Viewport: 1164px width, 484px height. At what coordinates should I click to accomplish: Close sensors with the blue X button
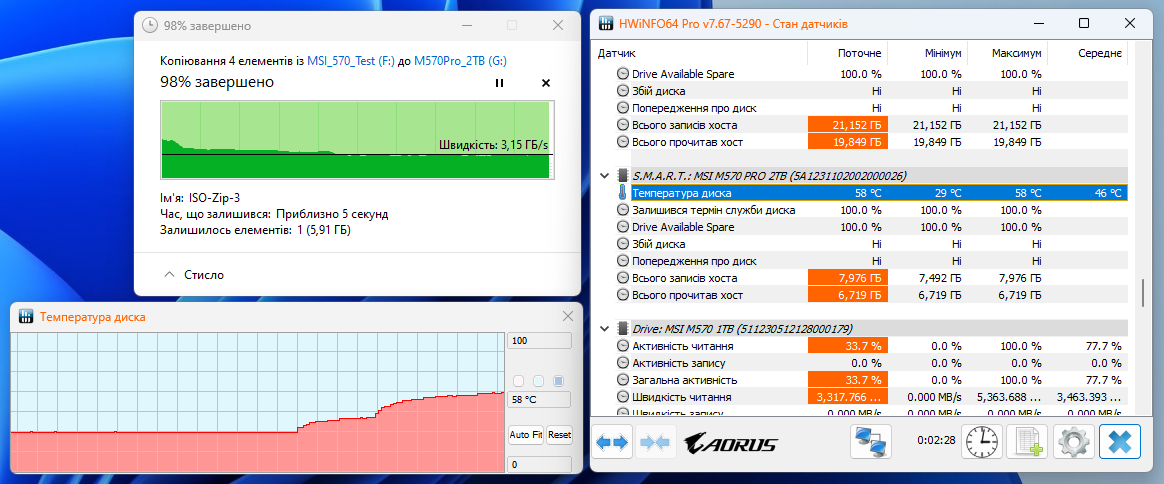point(1119,442)
